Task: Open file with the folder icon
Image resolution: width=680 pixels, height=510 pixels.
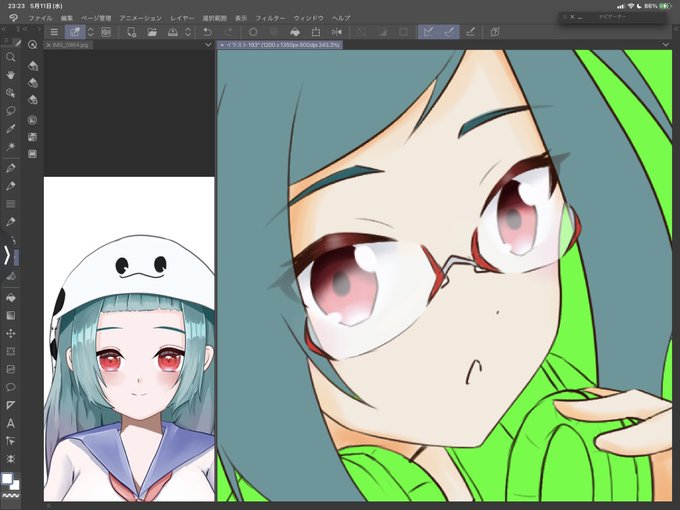Action: (x=152, y=32)
